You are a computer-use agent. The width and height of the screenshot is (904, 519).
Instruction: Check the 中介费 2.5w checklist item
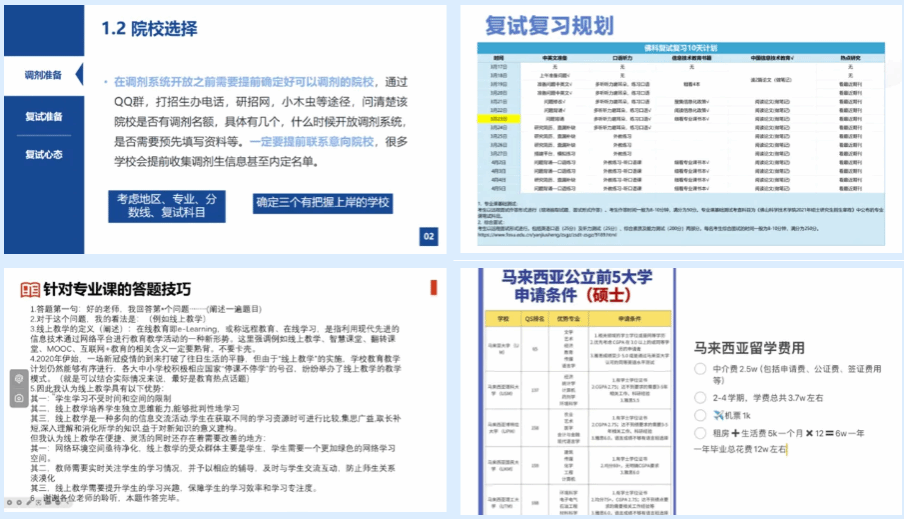coord(701,367)
